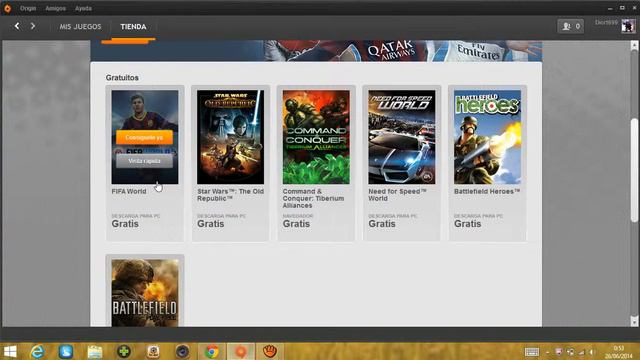Click Gratis price under Need for Speed World
Image resolution: width=640 pixels, height=360 pixels.
[382, 224]
